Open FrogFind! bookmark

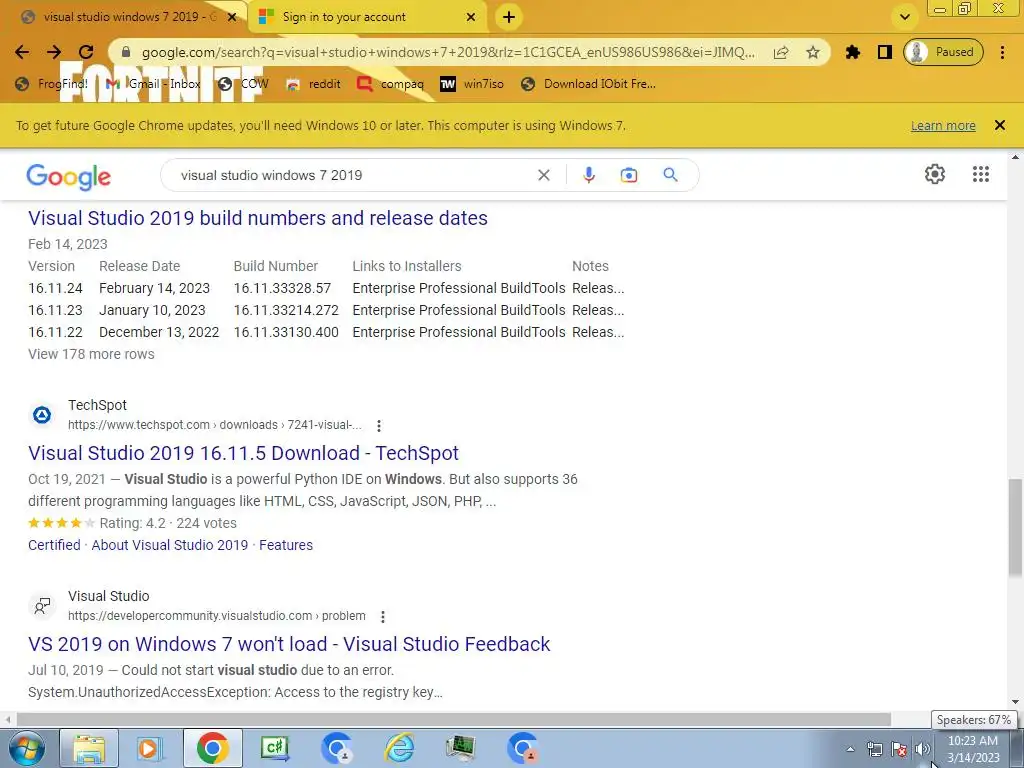pyautogui.click(x=52, y=84)
